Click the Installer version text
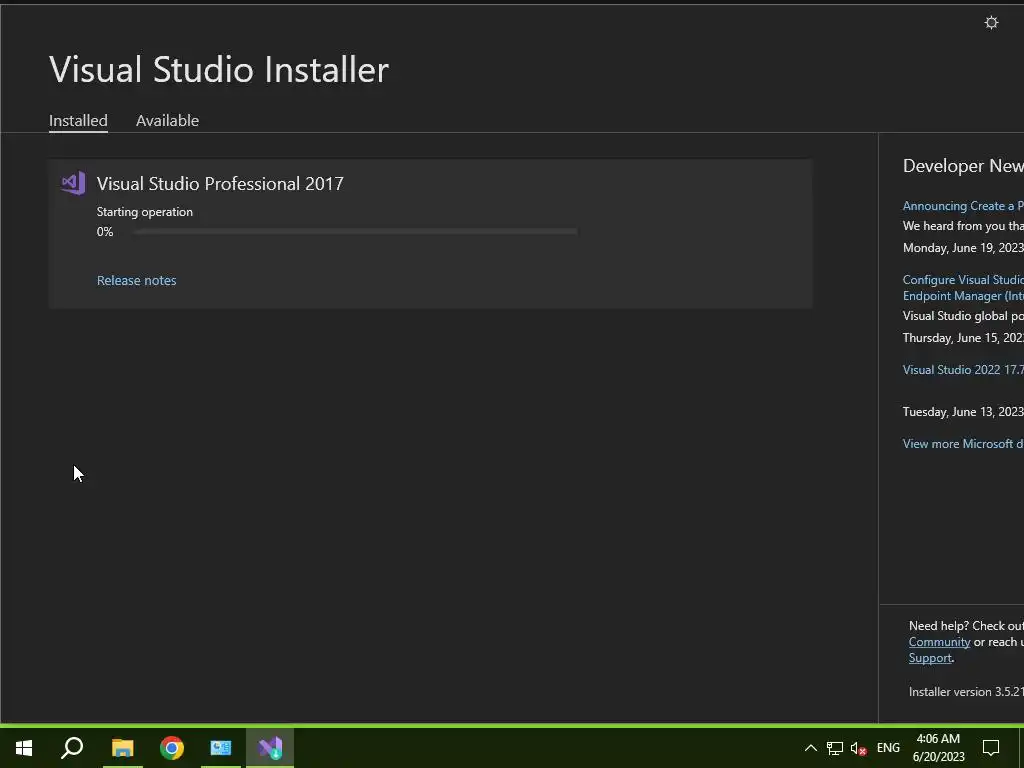The height and width of the screenshot is (768, 1024). pyautogui.click(x=966, y=692)
